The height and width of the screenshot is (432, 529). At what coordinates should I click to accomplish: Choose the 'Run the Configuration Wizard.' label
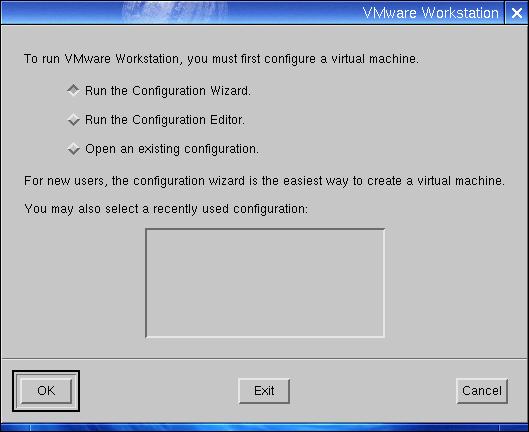pos(168,91)
